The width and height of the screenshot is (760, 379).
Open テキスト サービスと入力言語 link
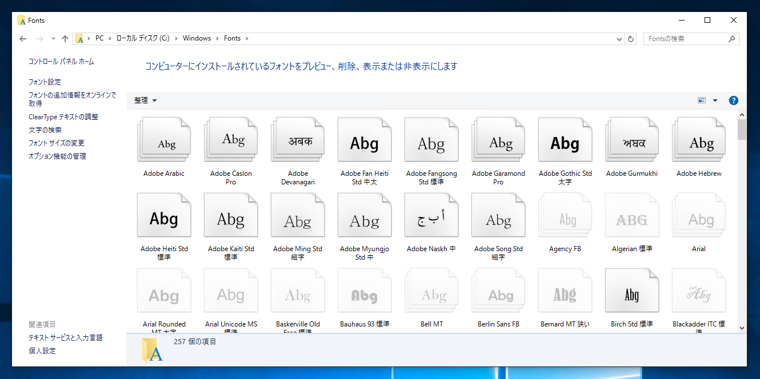tap(65, 337)
